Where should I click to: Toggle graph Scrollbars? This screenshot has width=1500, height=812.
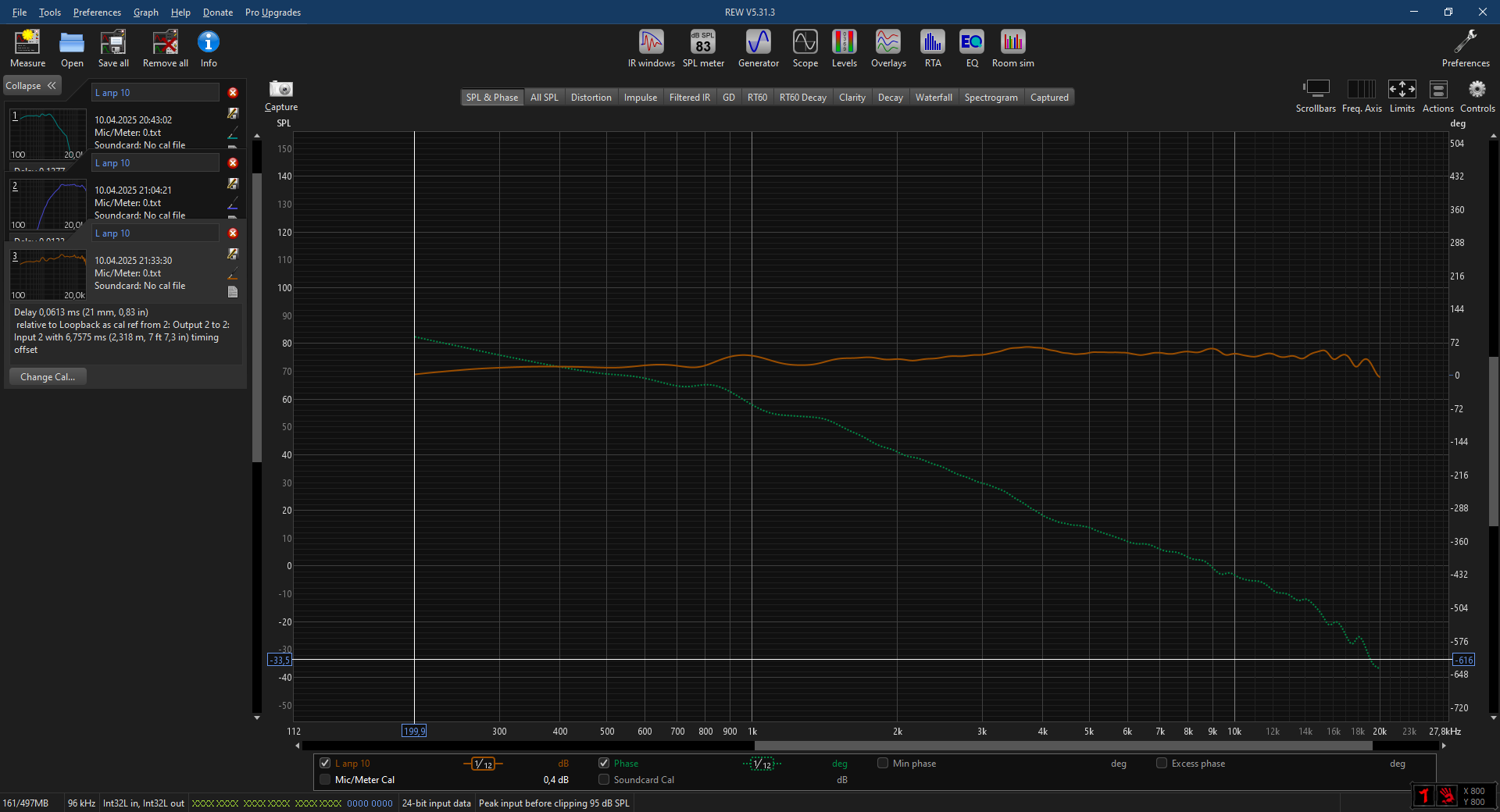(x=1316, y=96)
